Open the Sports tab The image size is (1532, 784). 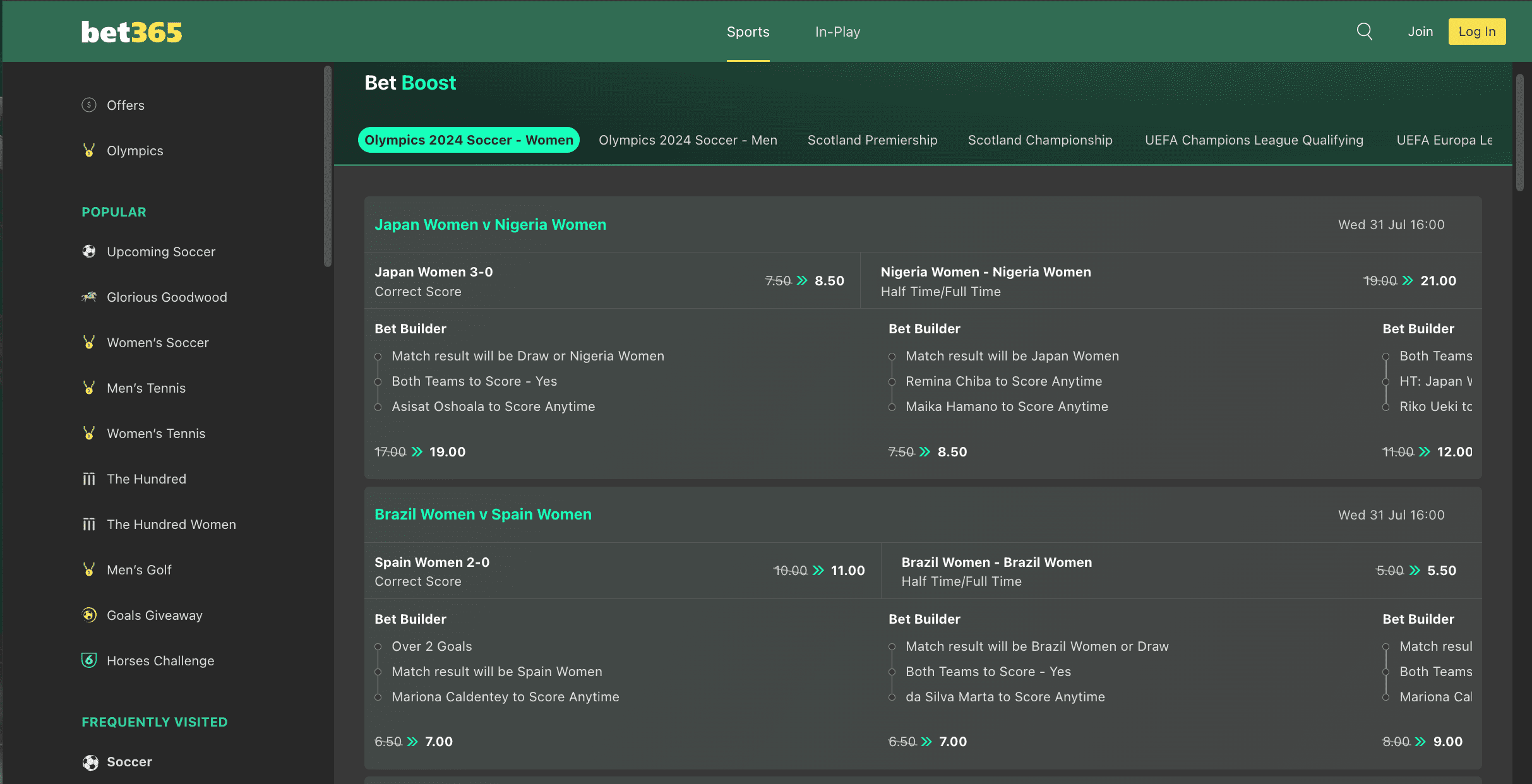click(x=748, y=32)
